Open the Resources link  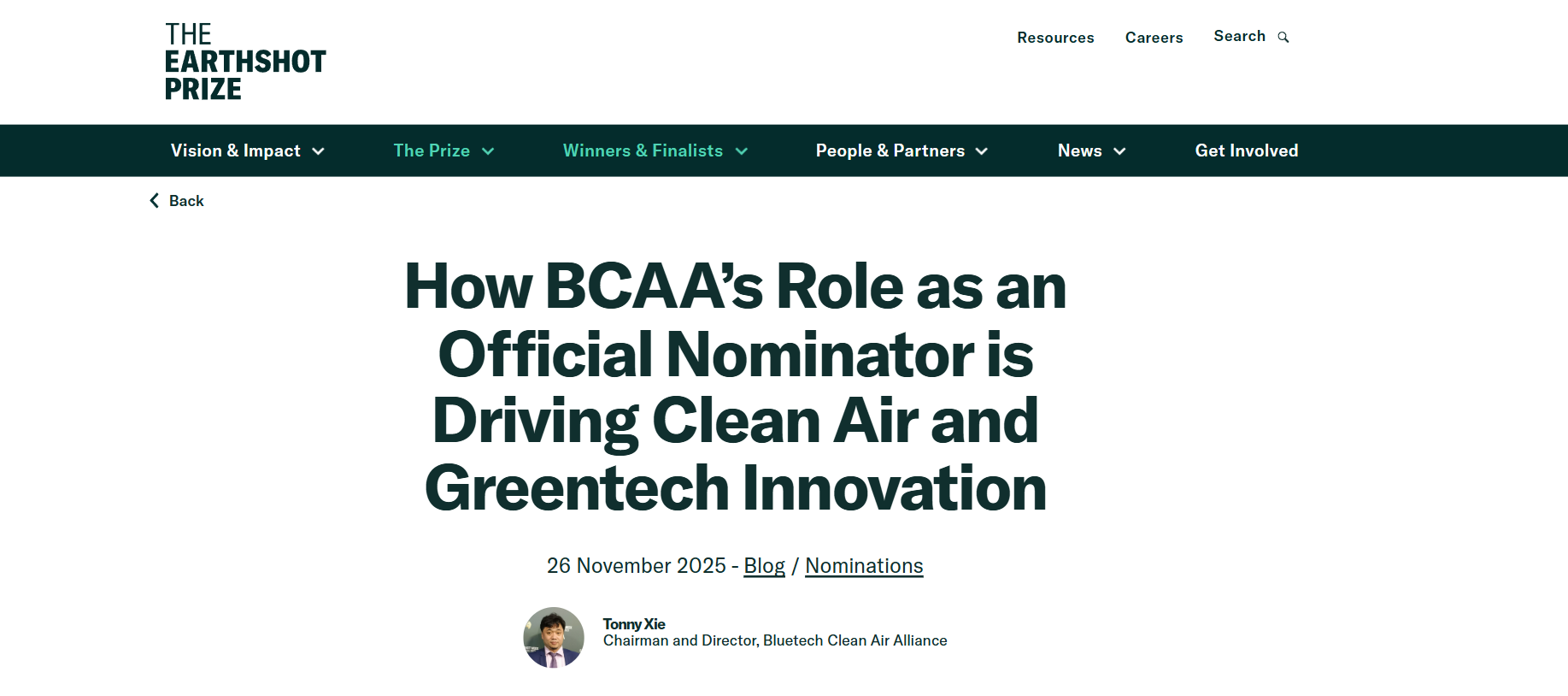point(1055,38)
